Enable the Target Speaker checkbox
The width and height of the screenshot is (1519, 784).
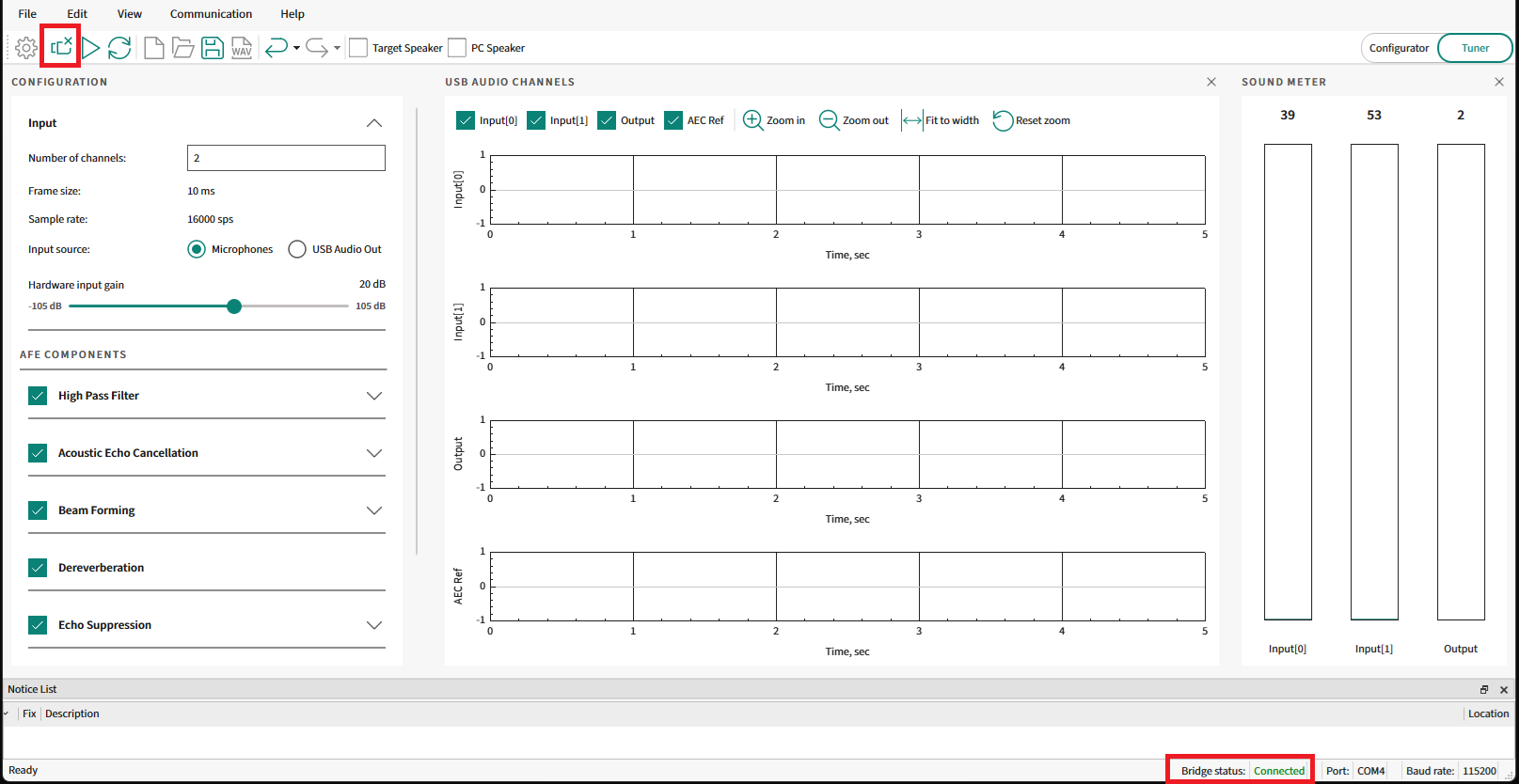[358, 48]
